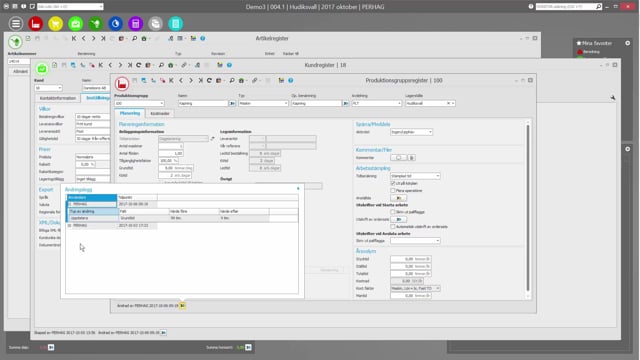This screenshot has height=360, width=640.
Task: Switch to Planering tab
Action: pos(130,113)
